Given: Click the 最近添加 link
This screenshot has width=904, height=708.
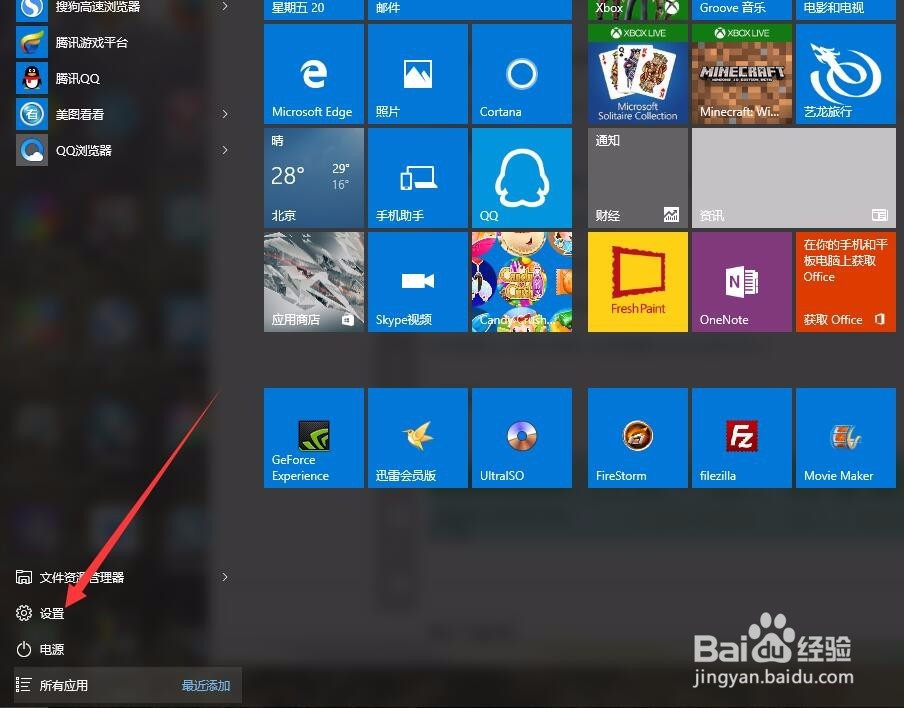Looking at the screenshot, I should tap(206, 686).
